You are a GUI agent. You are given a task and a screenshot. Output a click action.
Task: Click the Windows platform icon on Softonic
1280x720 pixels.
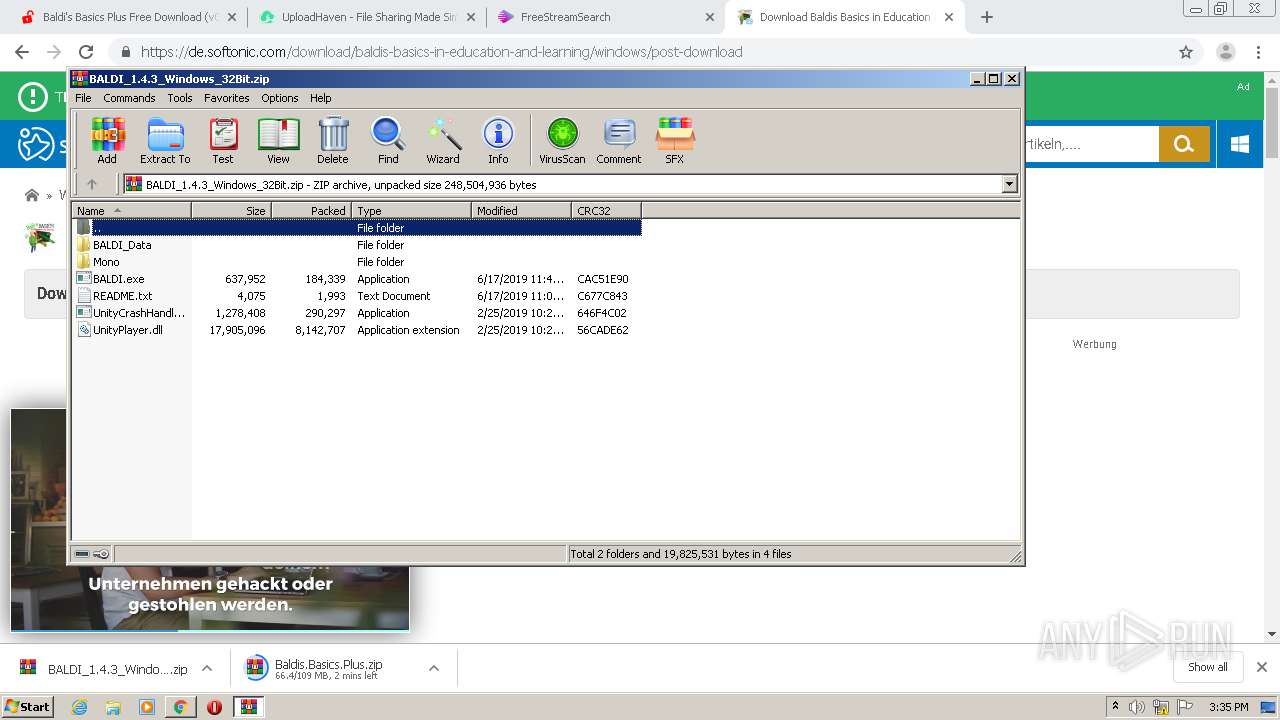(1240, 144)
